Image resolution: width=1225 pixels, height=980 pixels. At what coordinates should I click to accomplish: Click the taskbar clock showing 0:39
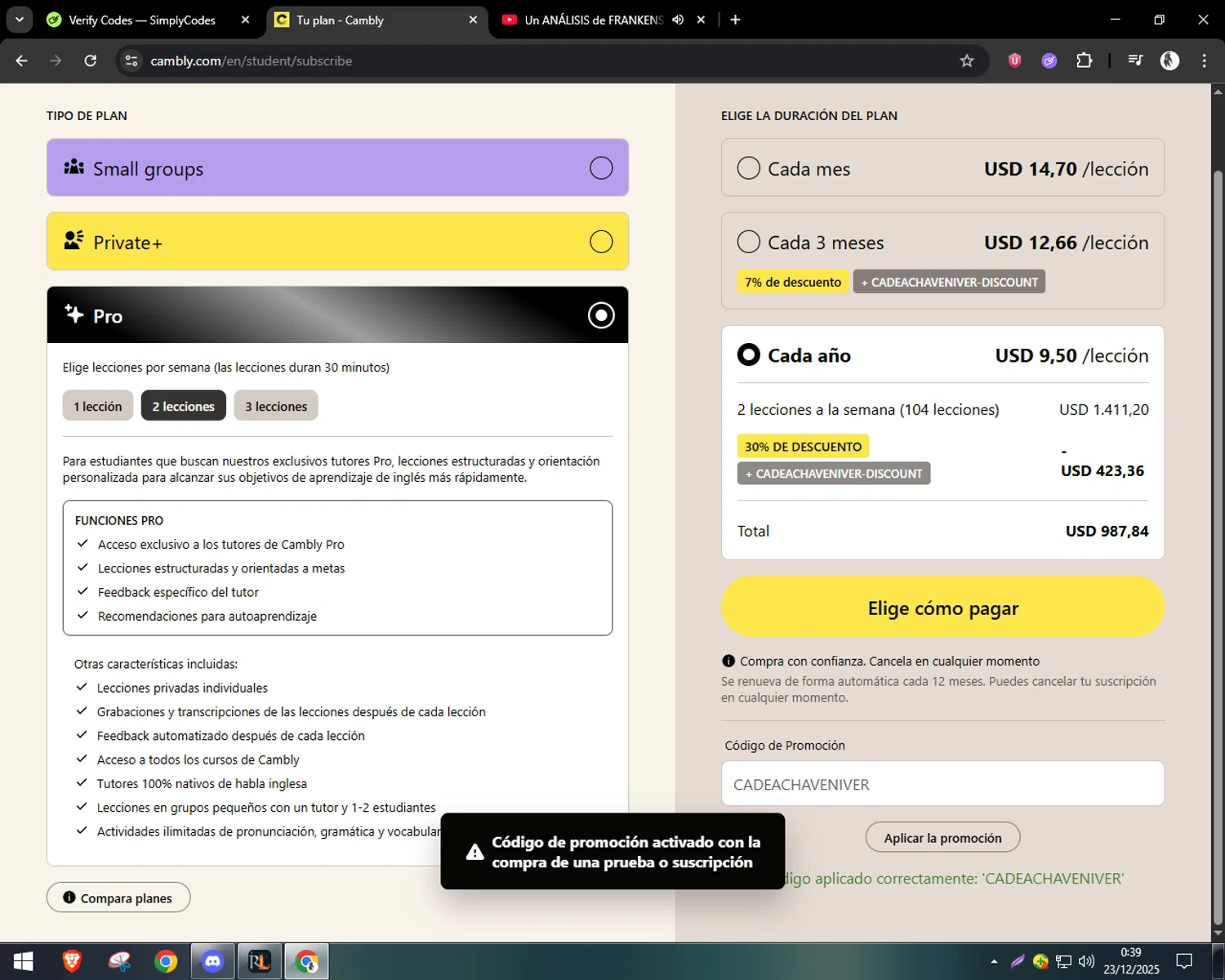point(1131,961)
